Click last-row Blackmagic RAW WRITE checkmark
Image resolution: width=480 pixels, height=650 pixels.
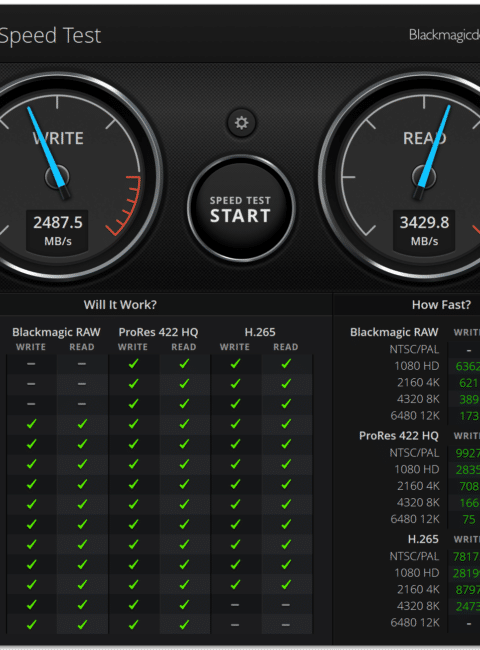(x=31, y=624)
